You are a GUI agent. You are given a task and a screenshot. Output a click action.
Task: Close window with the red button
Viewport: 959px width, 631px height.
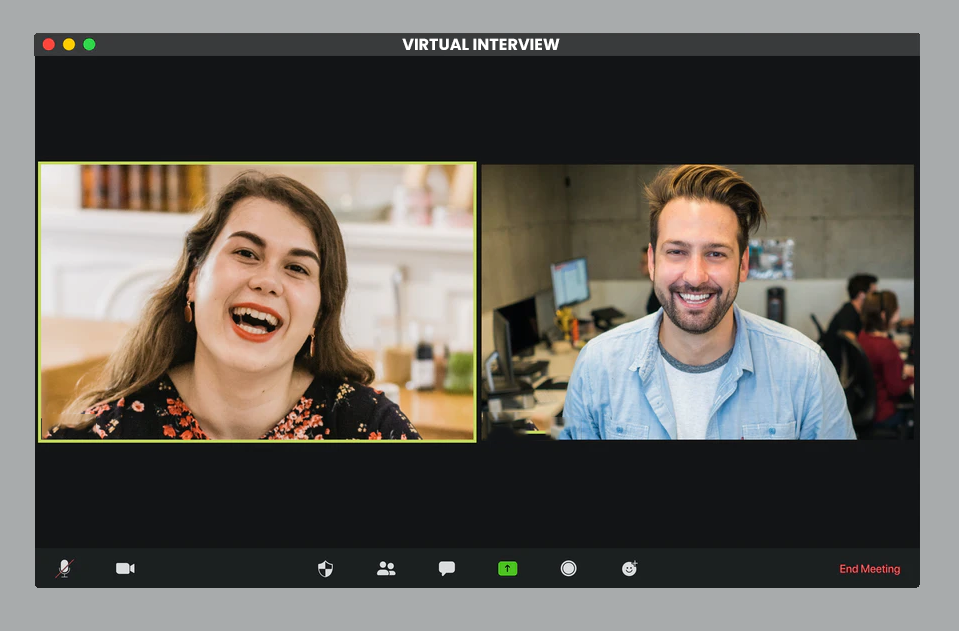click(x=49, y=45)
